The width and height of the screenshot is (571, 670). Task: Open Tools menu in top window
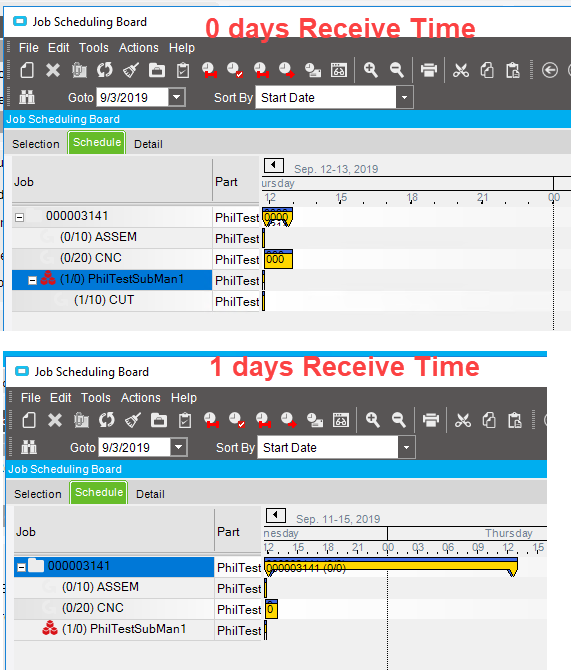click(x=94, y=48)
